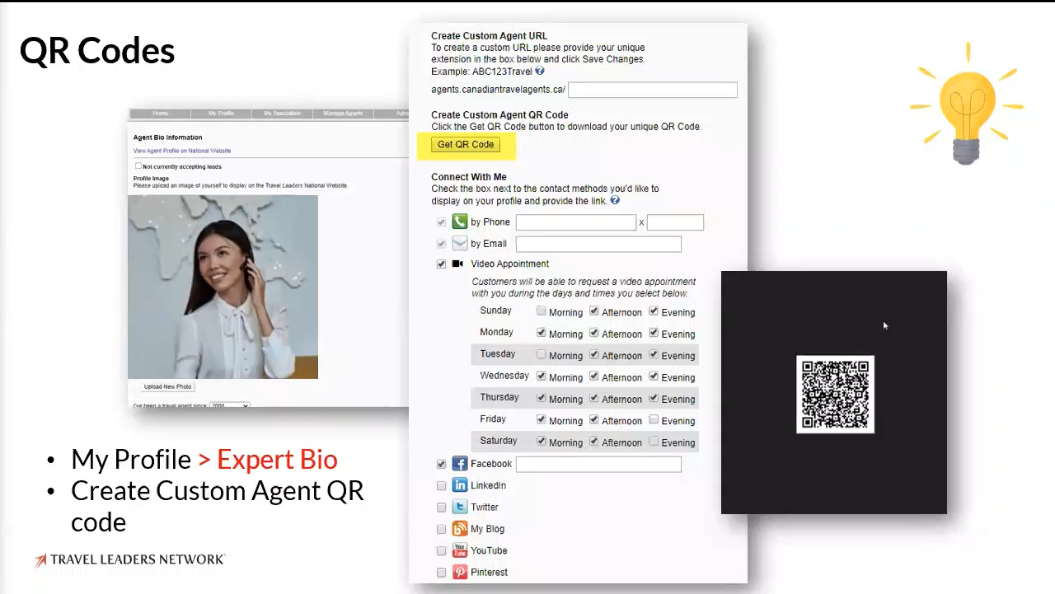The height and width of the screenshot is (594, 1055).
Task: Check Friday Evening availability
Action: point(653,419)
